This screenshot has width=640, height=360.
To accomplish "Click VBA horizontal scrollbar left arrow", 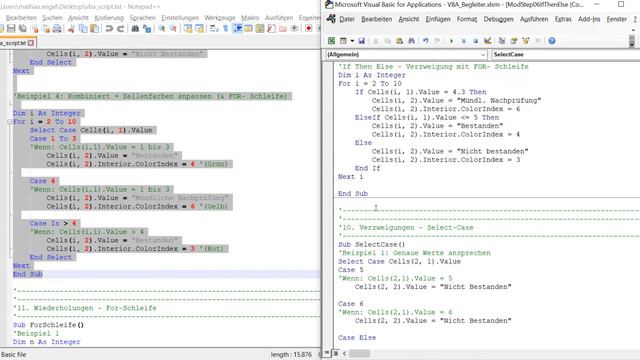I will coord(344,353).
